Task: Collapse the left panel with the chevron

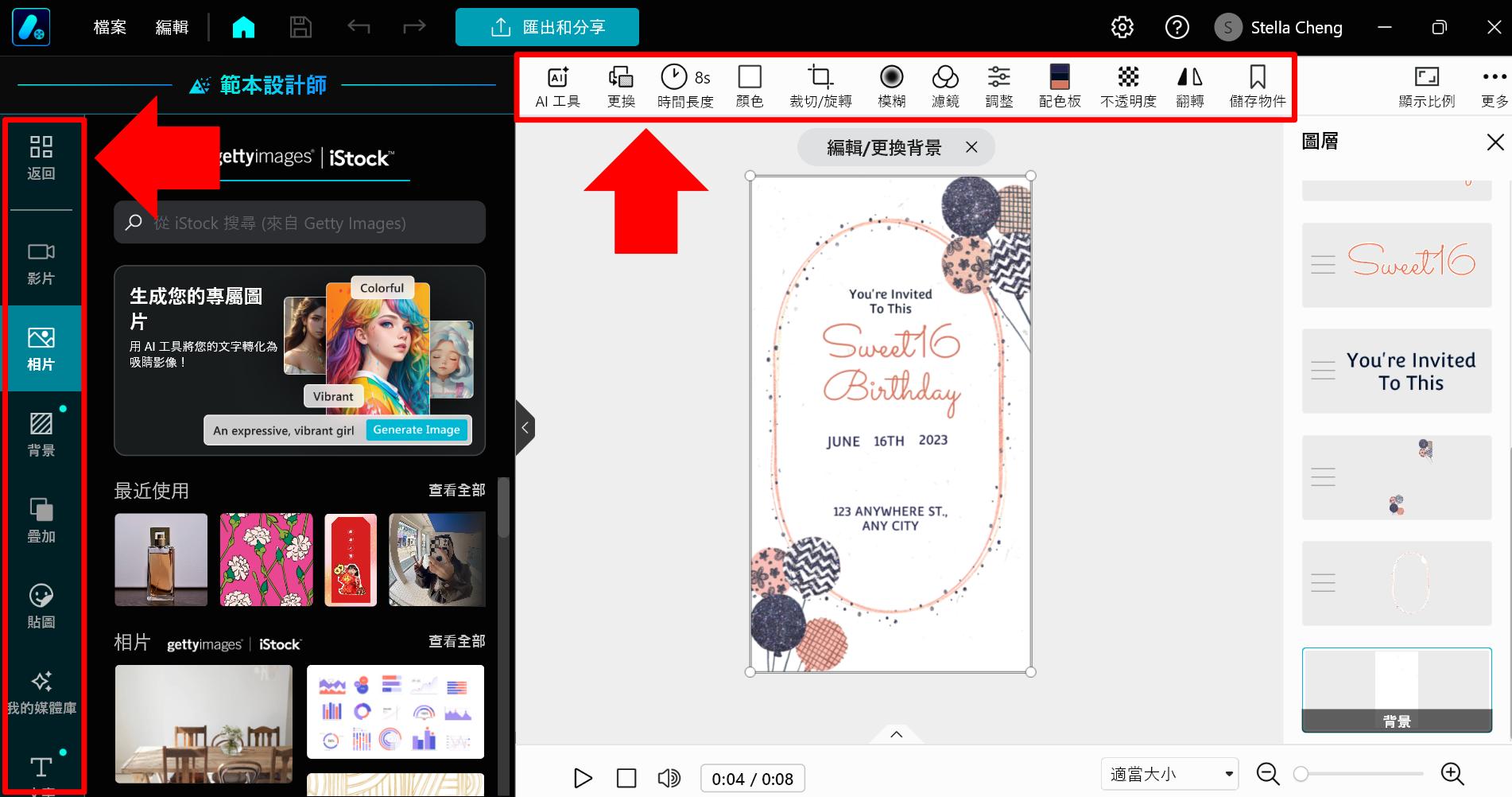Action: tap(525, 428)
